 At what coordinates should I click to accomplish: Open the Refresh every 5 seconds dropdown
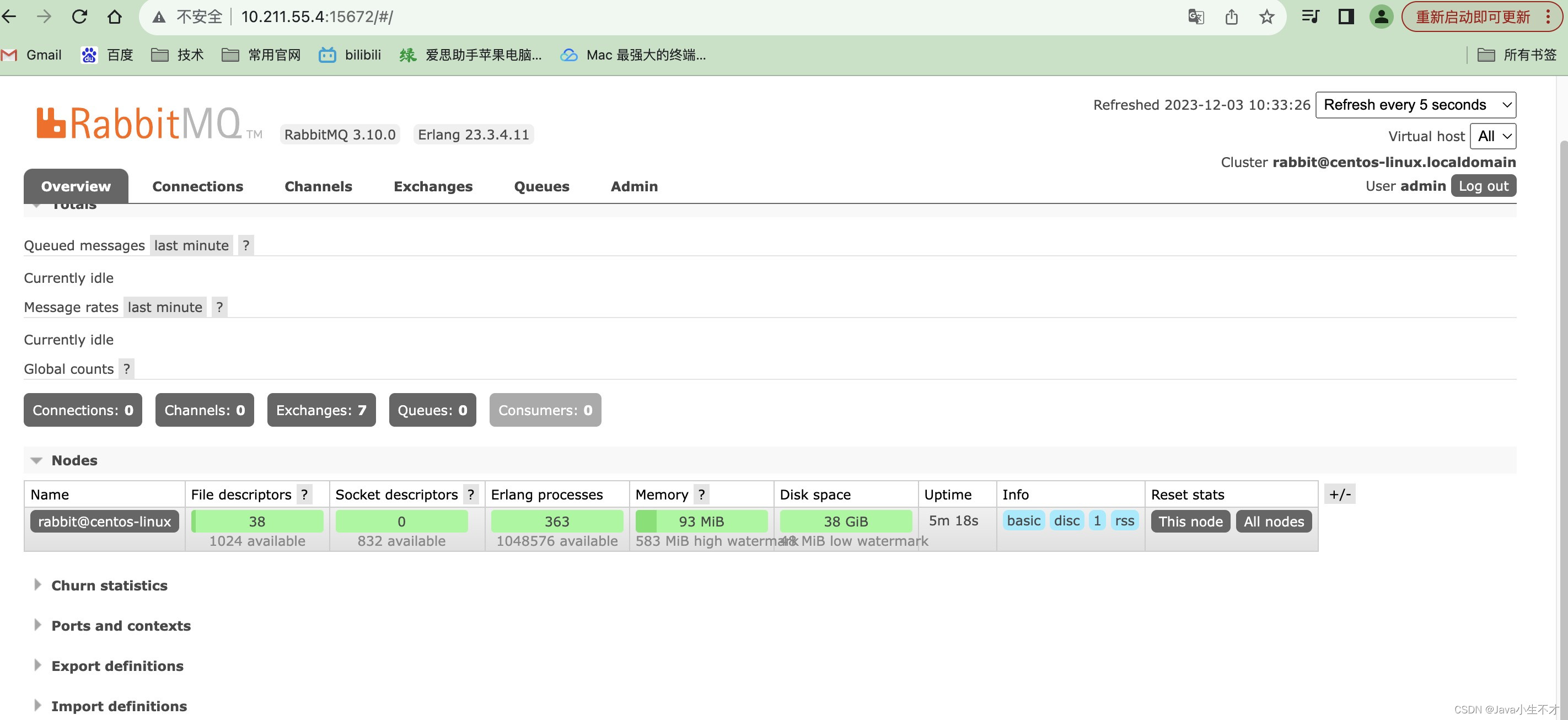click(1415, 105)
